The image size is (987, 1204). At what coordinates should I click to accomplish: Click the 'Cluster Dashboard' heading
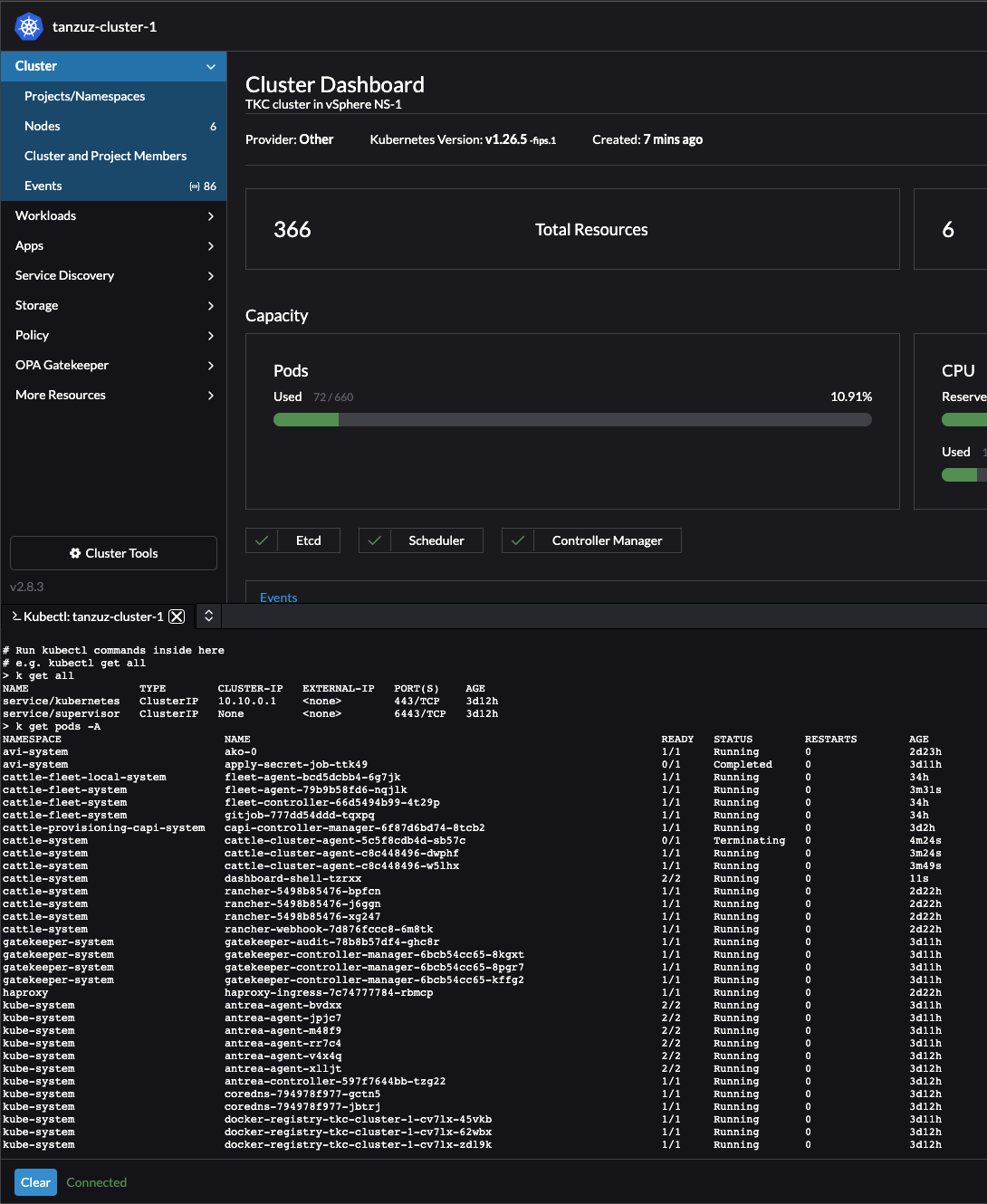point(335,85)
